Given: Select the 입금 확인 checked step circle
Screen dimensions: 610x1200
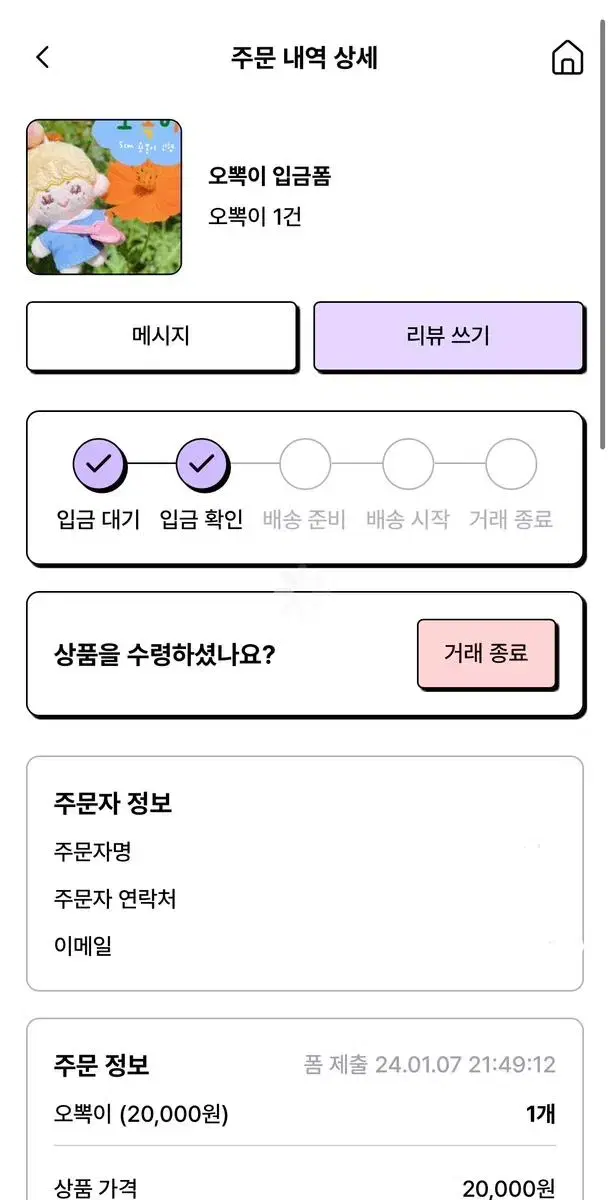Looking at the screenshot, I should (x=202, y=464).
